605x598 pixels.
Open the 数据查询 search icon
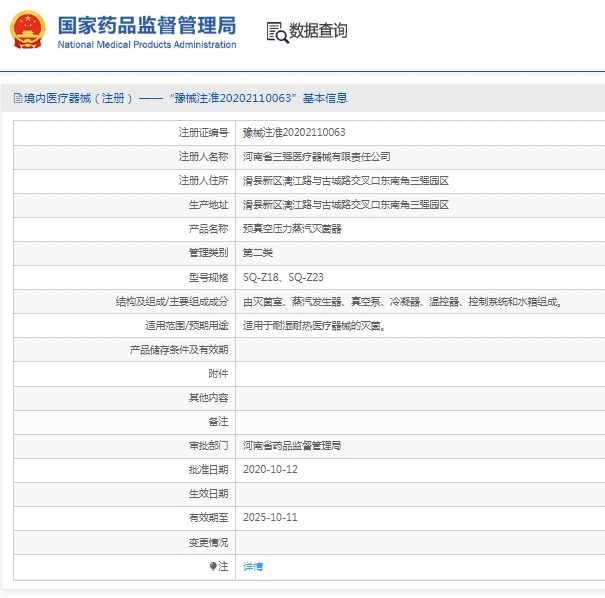click(277, 32)
